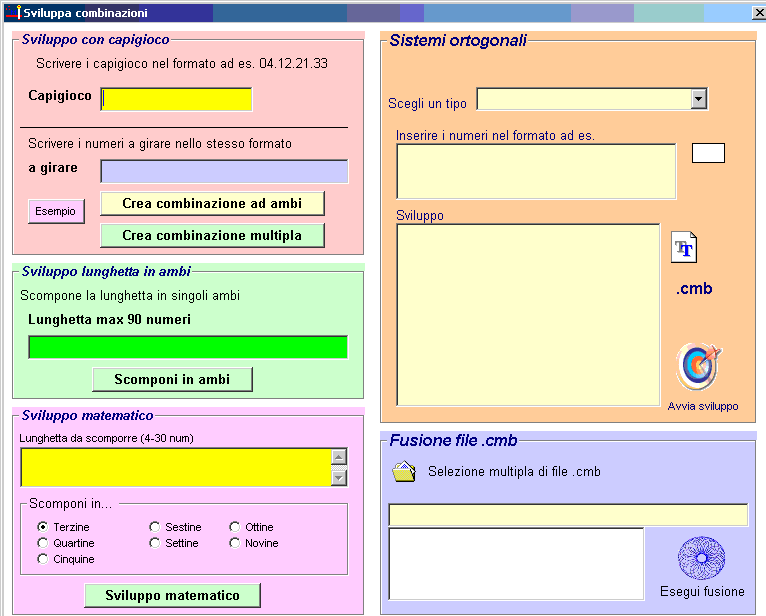The width and height of the screenshot is (766, 616).
Task: Click inside the Sviluppo output area
Action: coord(529,315)
